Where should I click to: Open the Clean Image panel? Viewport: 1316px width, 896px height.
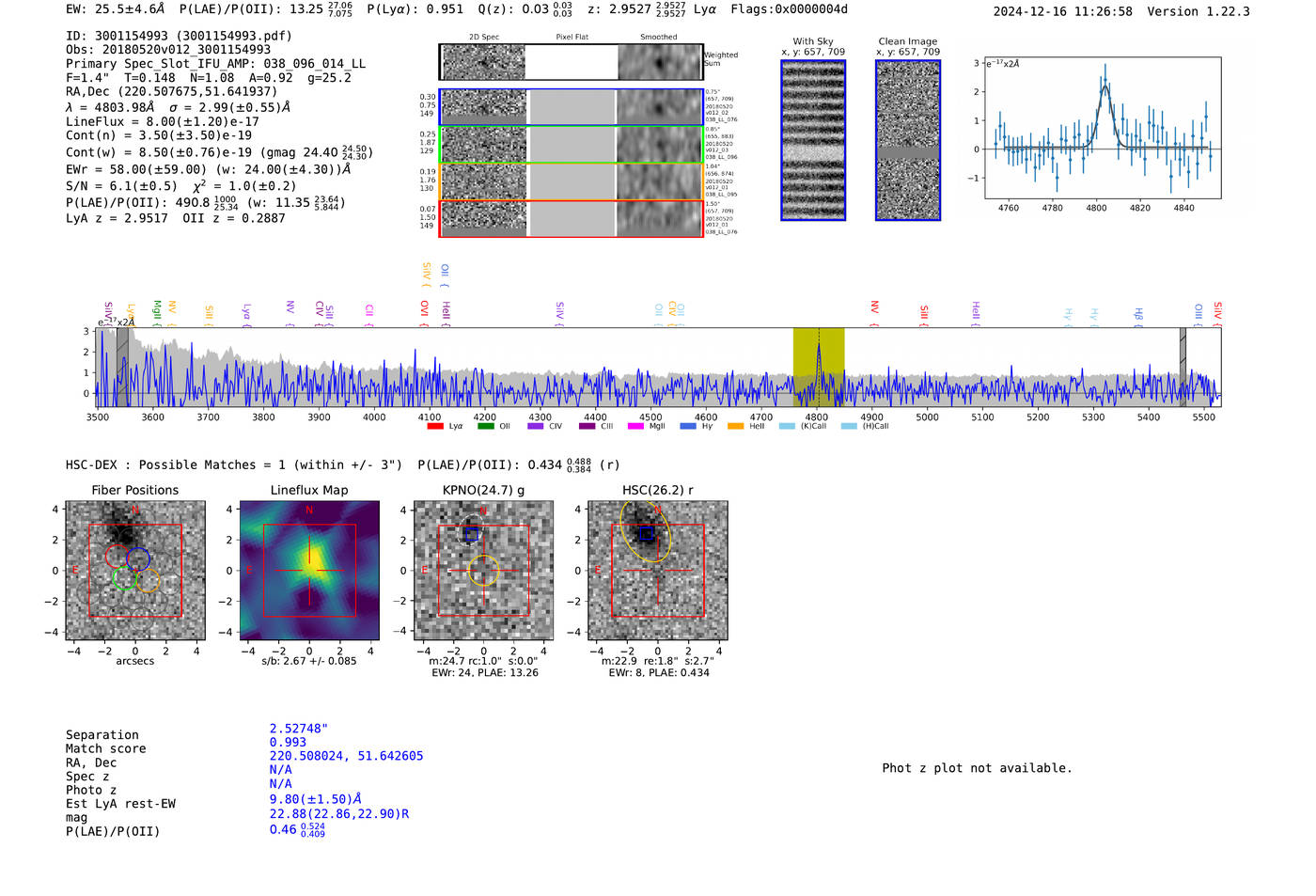908,140
